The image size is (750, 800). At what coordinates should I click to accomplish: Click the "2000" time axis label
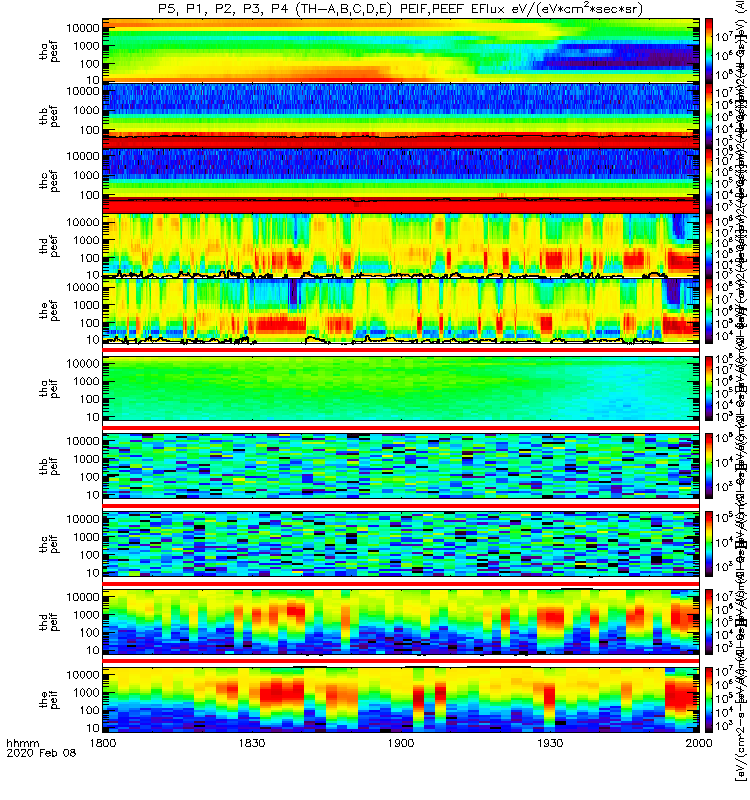coord(698,743)
